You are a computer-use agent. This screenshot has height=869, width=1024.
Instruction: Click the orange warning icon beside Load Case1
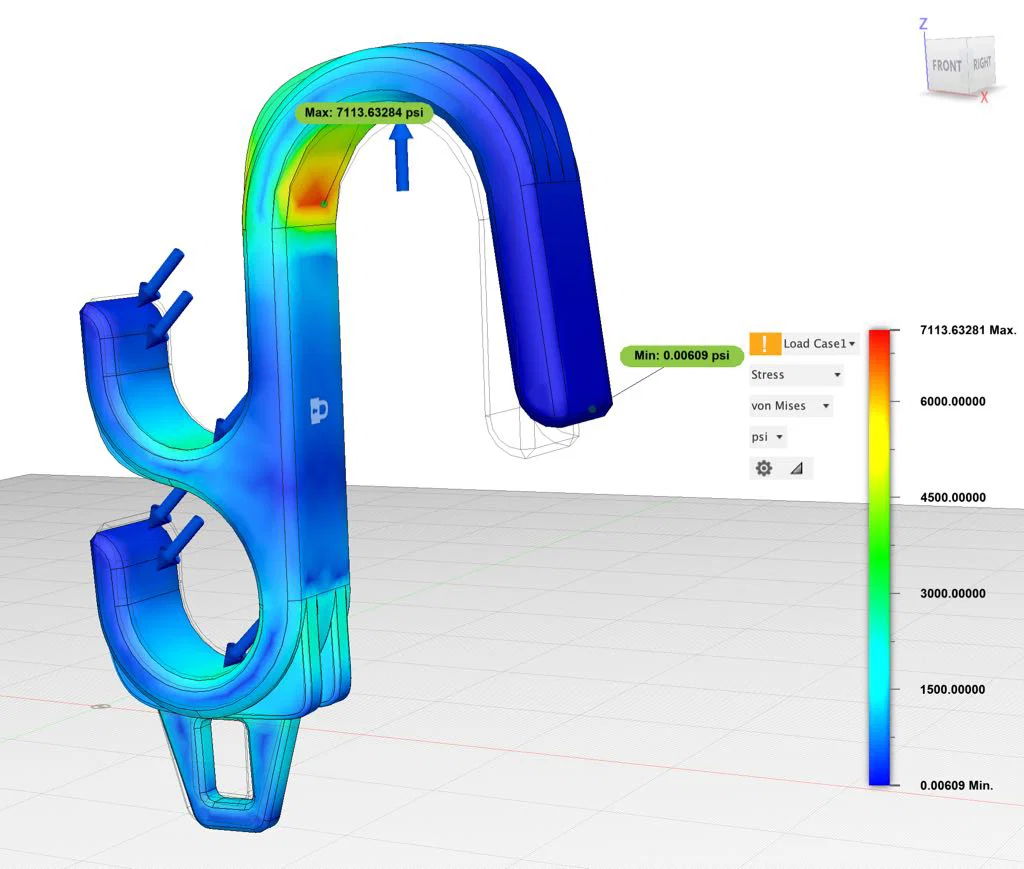pos(765,343)
